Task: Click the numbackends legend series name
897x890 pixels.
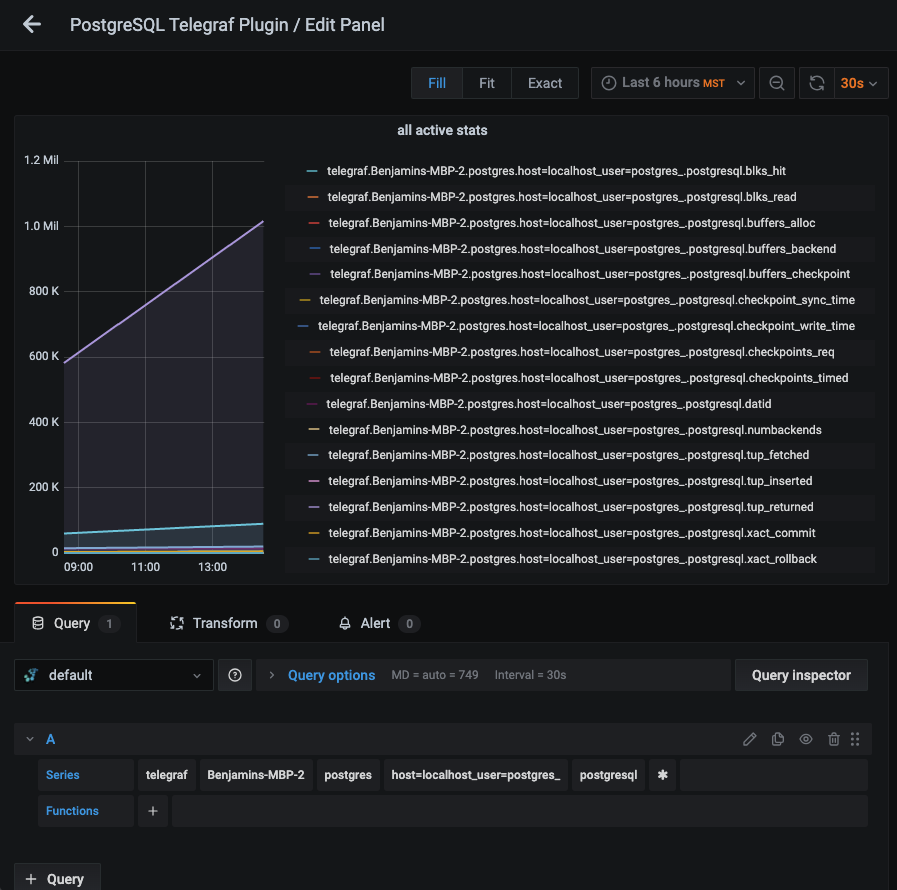Action: pyautogui.click(x=575, y=430)
